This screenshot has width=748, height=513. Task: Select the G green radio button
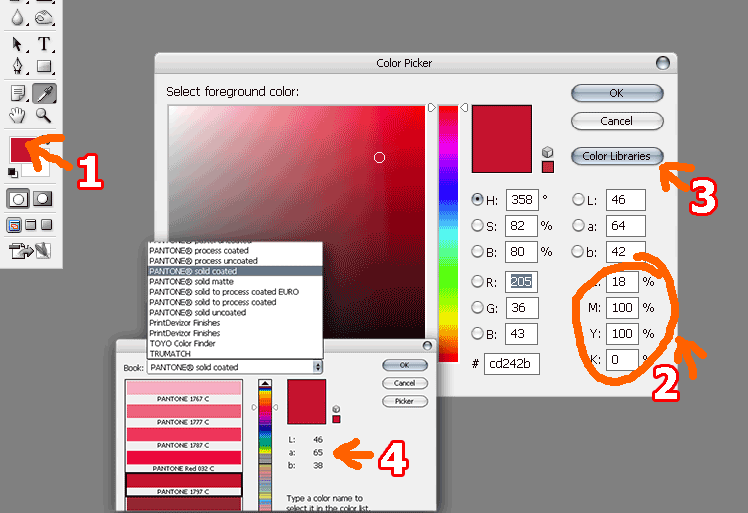tap(477, 307)
